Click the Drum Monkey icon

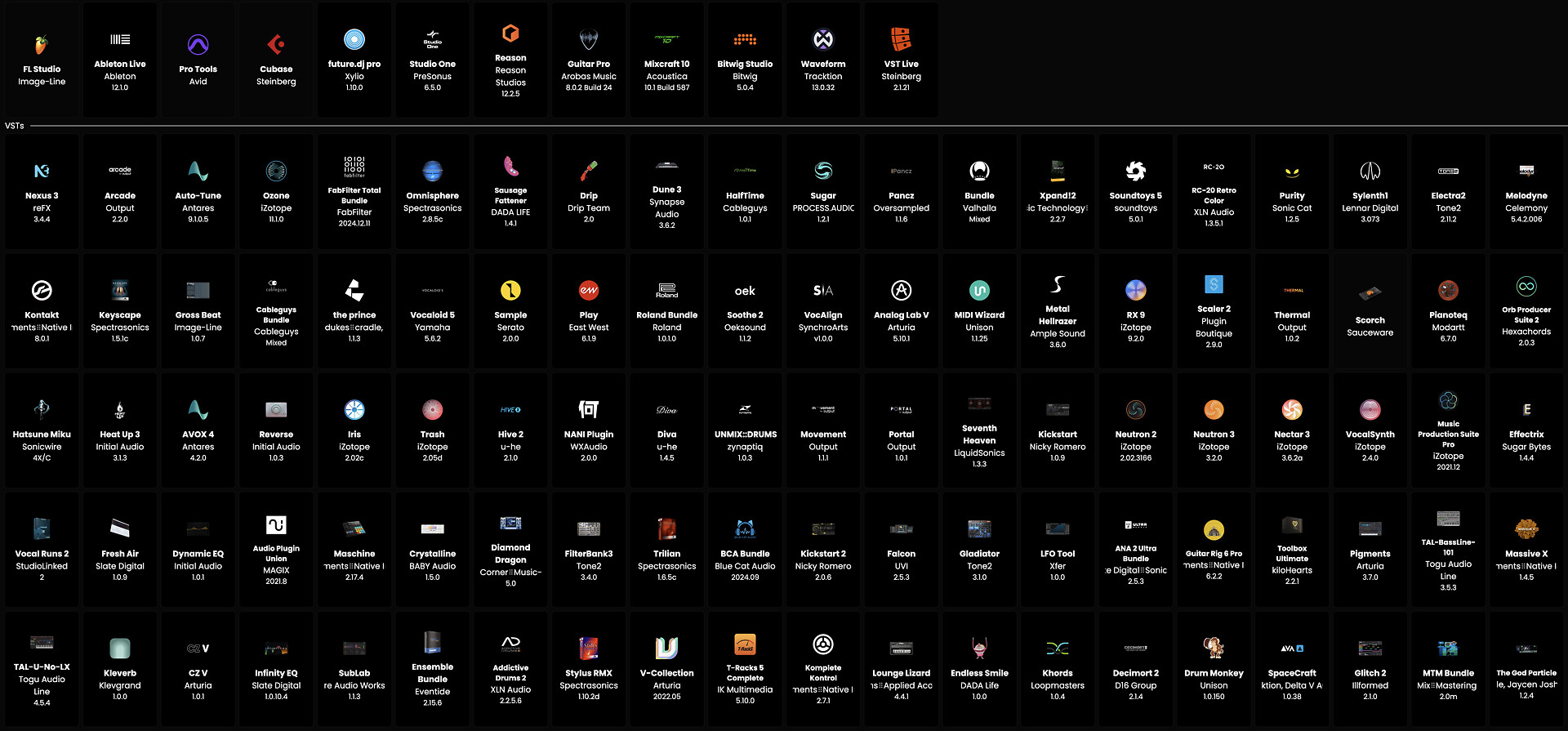pos(1214,649)
